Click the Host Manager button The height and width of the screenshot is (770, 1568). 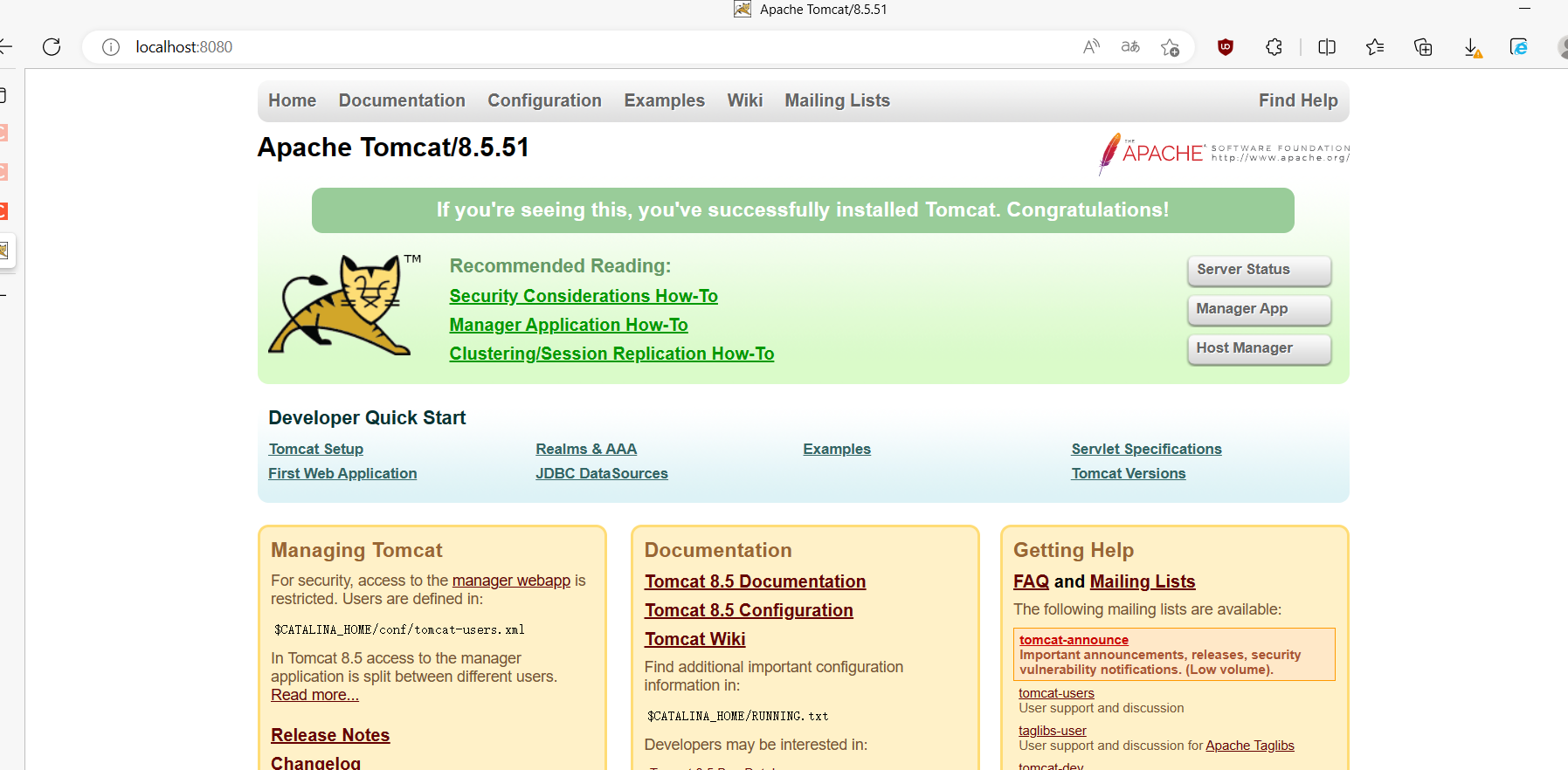1259,348
